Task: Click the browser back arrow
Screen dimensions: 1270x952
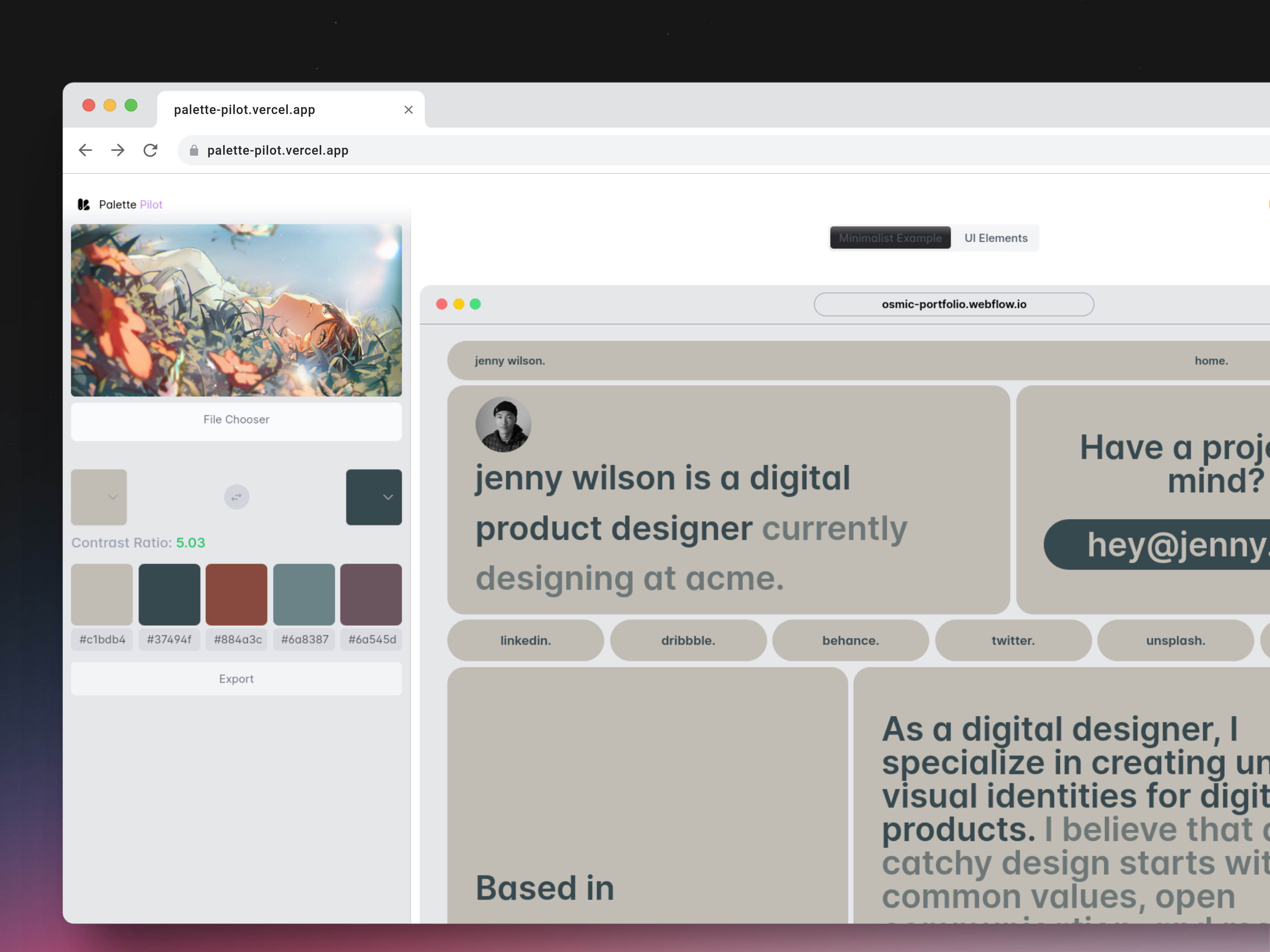Action: [85, 150]
